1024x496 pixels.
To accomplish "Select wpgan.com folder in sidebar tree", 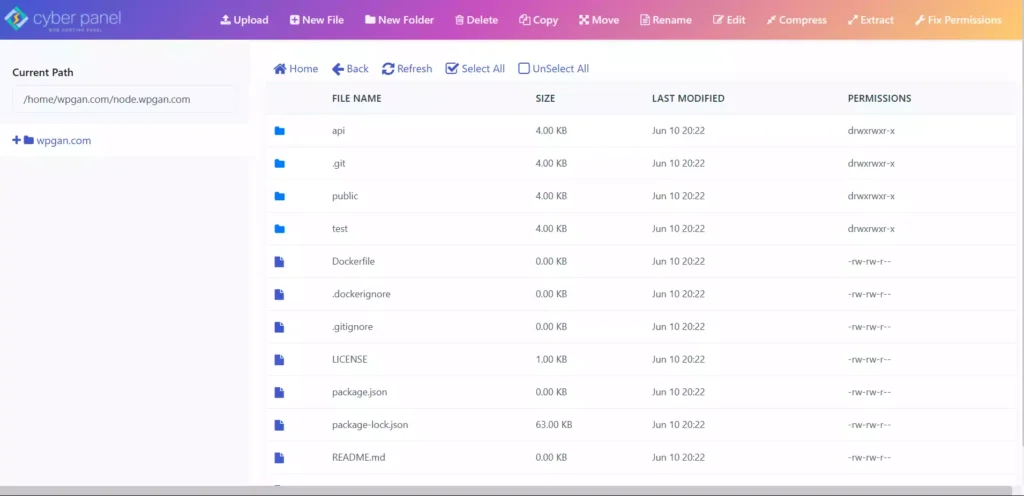I will [57, 140].
